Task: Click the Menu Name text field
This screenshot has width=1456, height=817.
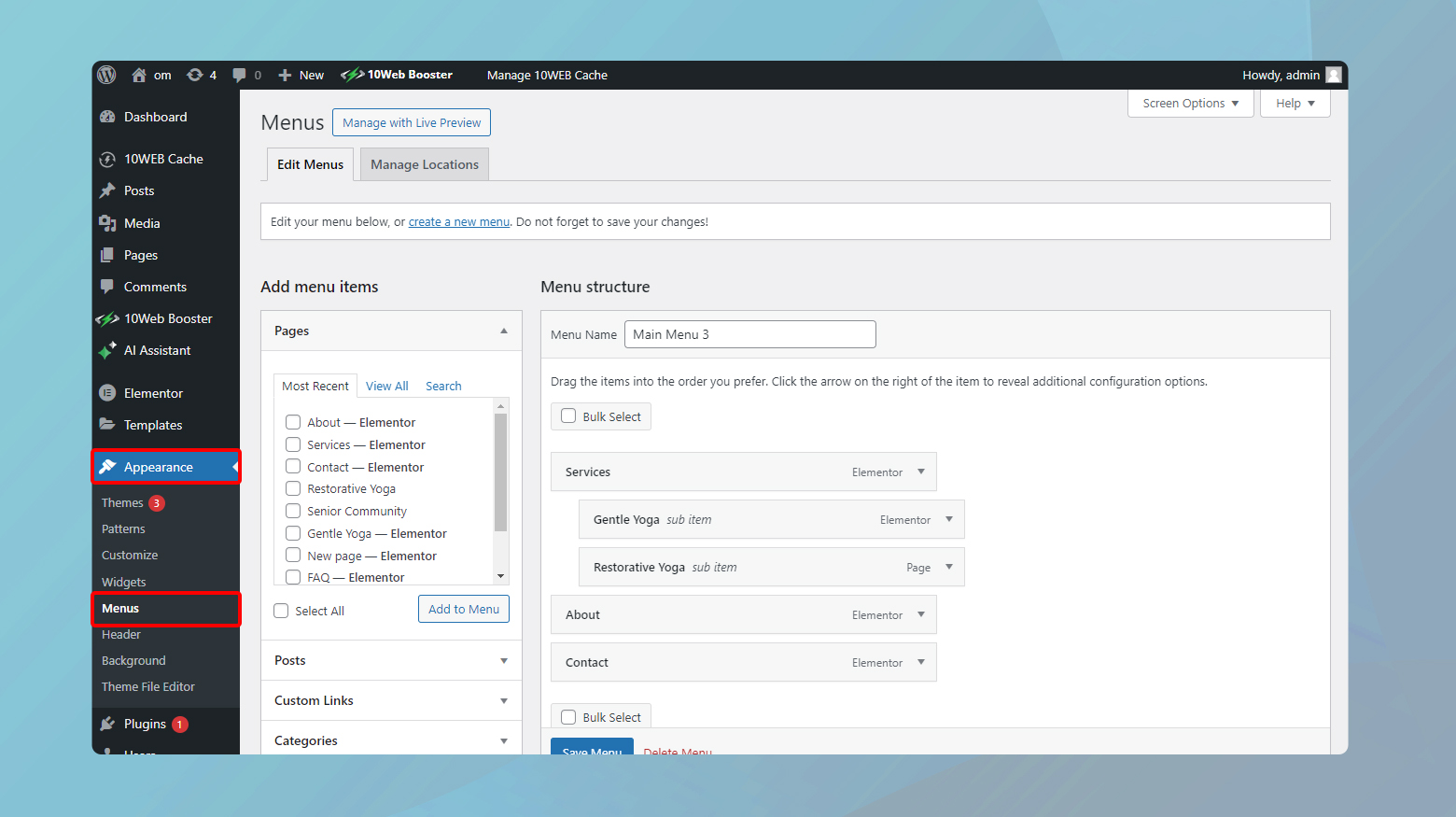Action: point(750,334)
